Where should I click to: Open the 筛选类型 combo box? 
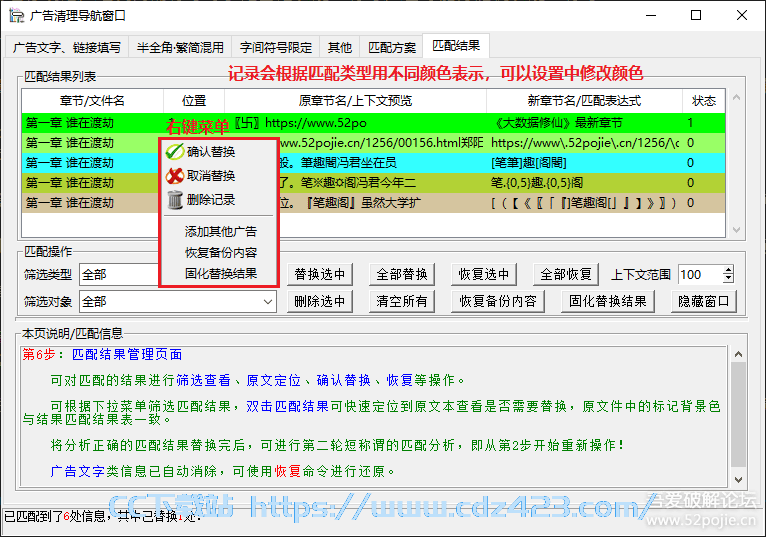click(120, 275)
